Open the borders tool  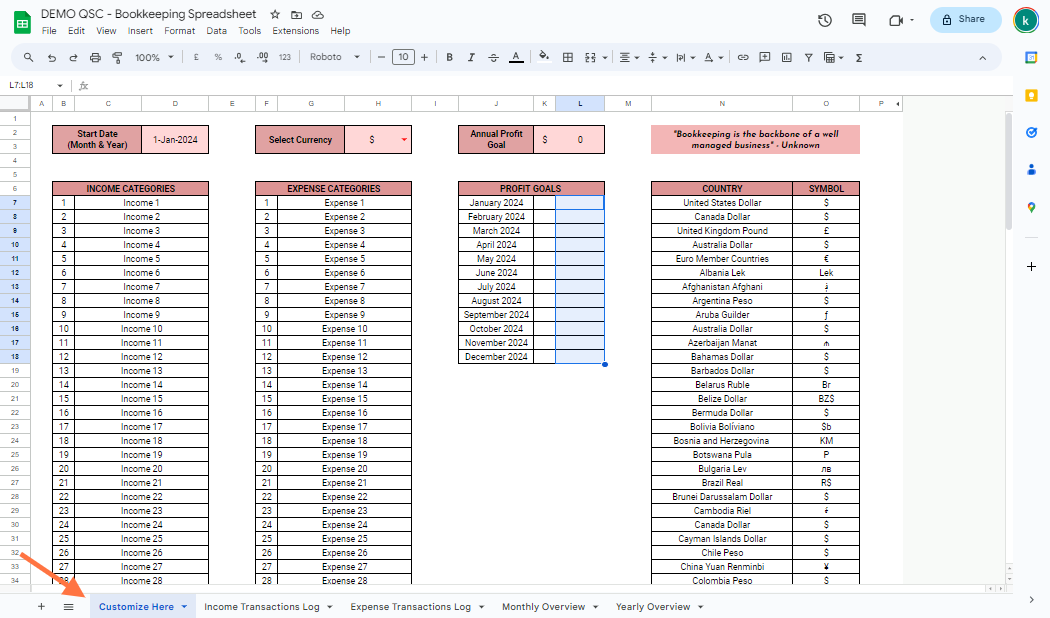point(568,58)
